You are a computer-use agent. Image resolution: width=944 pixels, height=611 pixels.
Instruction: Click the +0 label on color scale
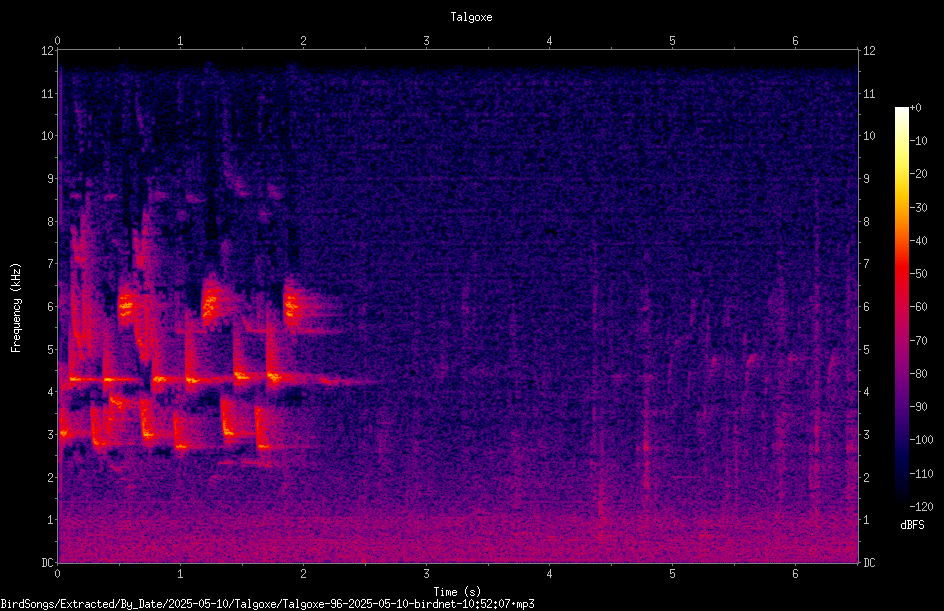(915, 108)
